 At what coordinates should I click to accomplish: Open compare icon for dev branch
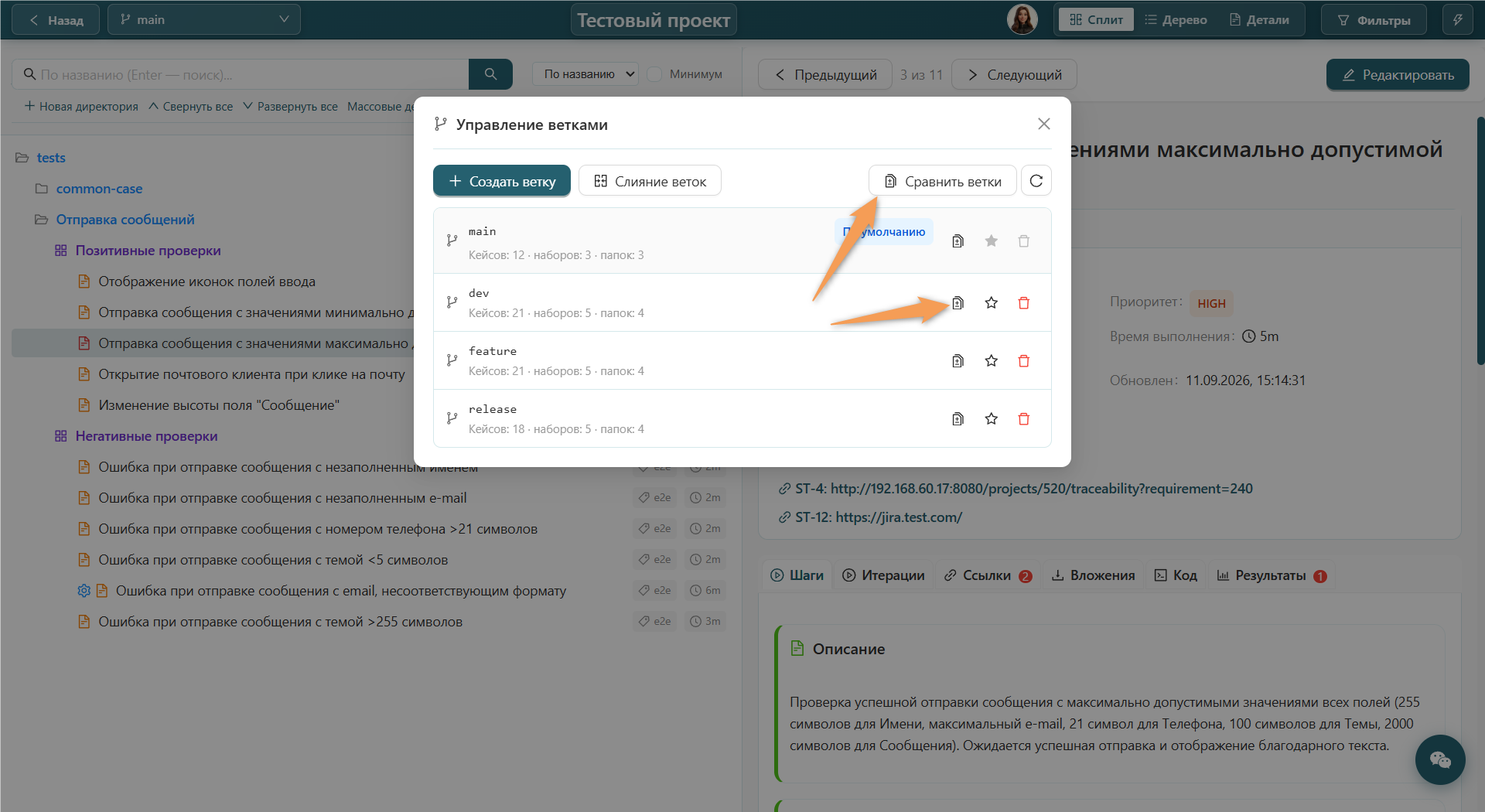click(958, 303)
